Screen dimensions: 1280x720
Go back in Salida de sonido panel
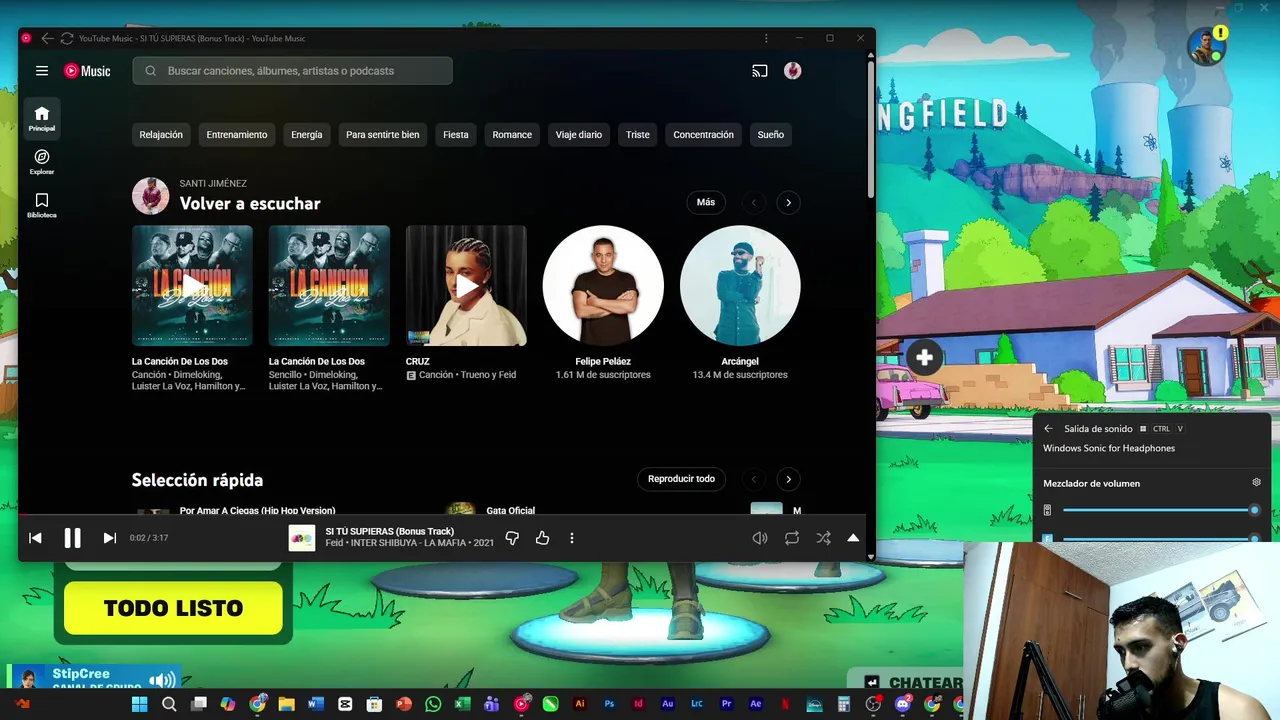(1048, 428)
